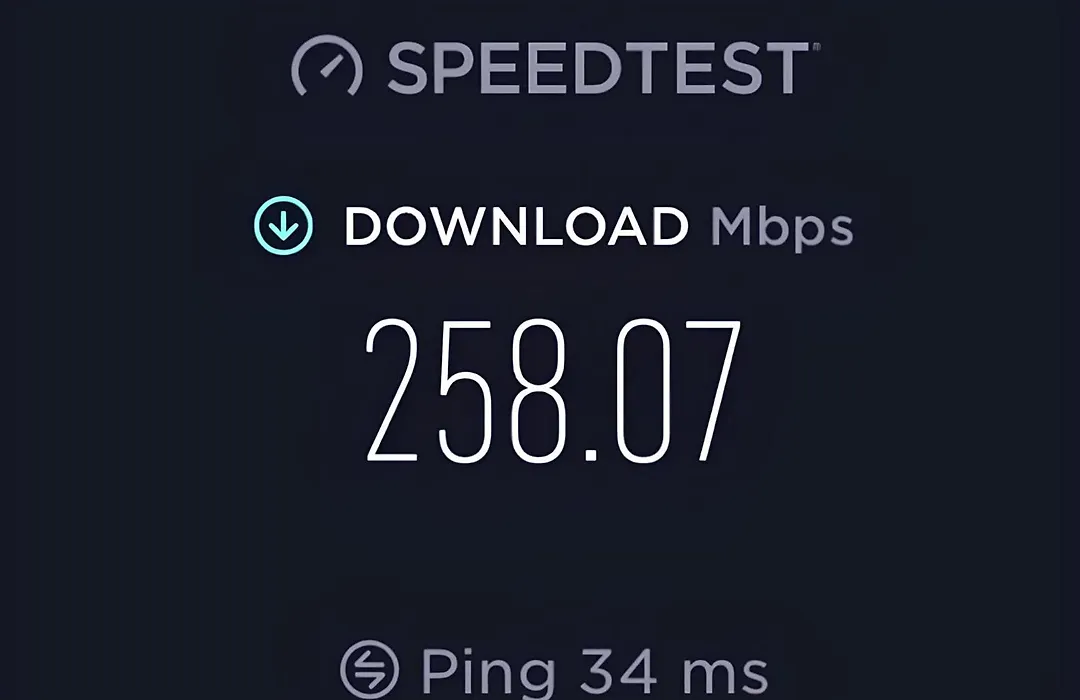Click the leading digit 2 of the speed
Screen dimensions: 1080x700
coord(392,390)
